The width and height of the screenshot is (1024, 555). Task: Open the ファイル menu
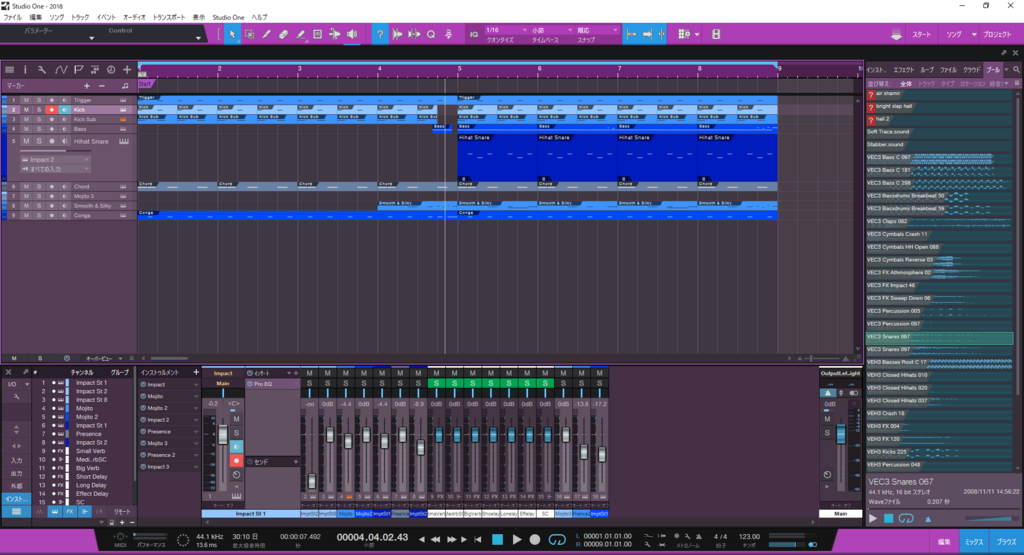(12, 17)
